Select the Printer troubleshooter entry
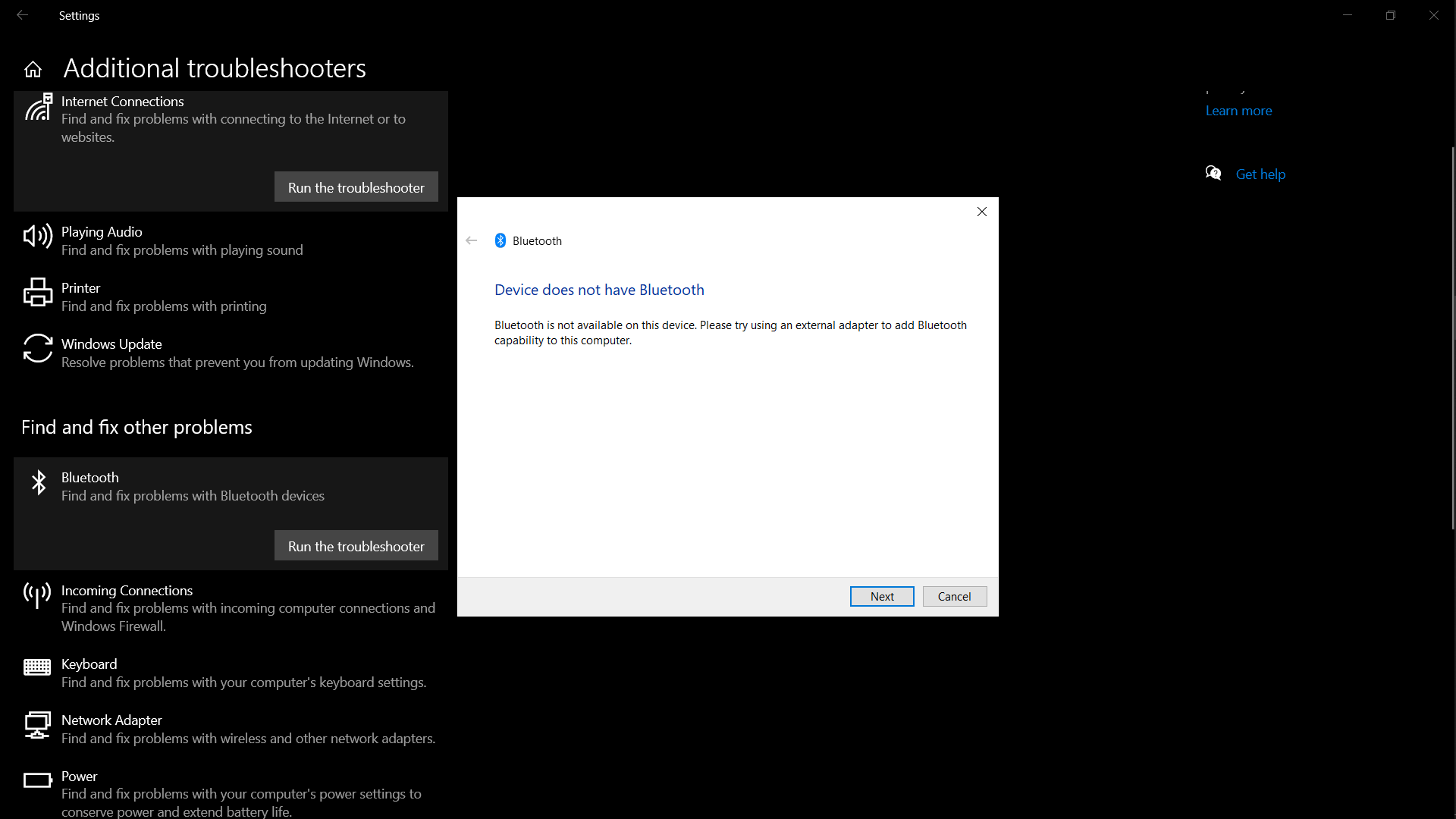Viewport: 1456px width, 819px height. (231, 297)
